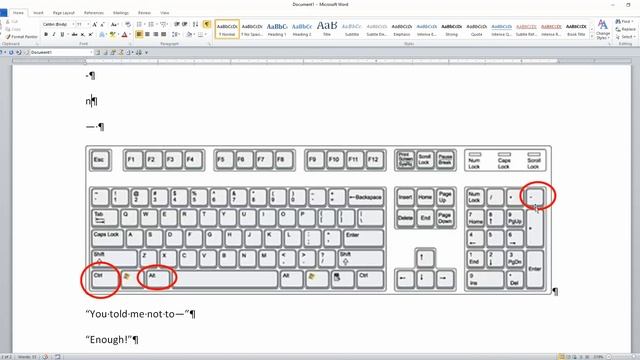Click the Sort button in Paragraph group

click(196, 24)
